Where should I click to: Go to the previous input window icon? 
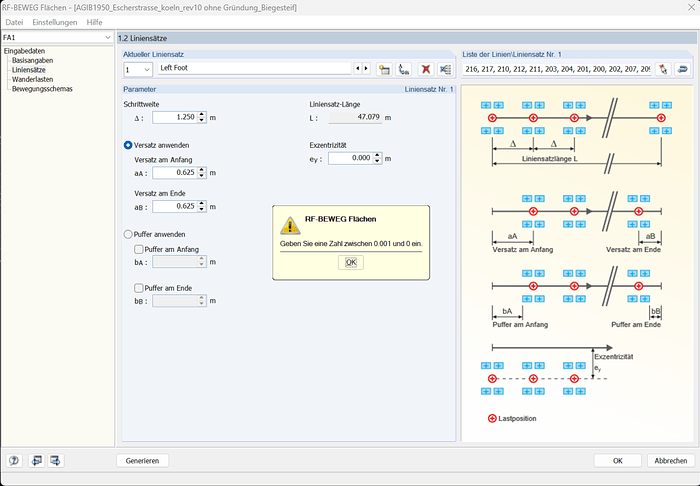(36, 460)
